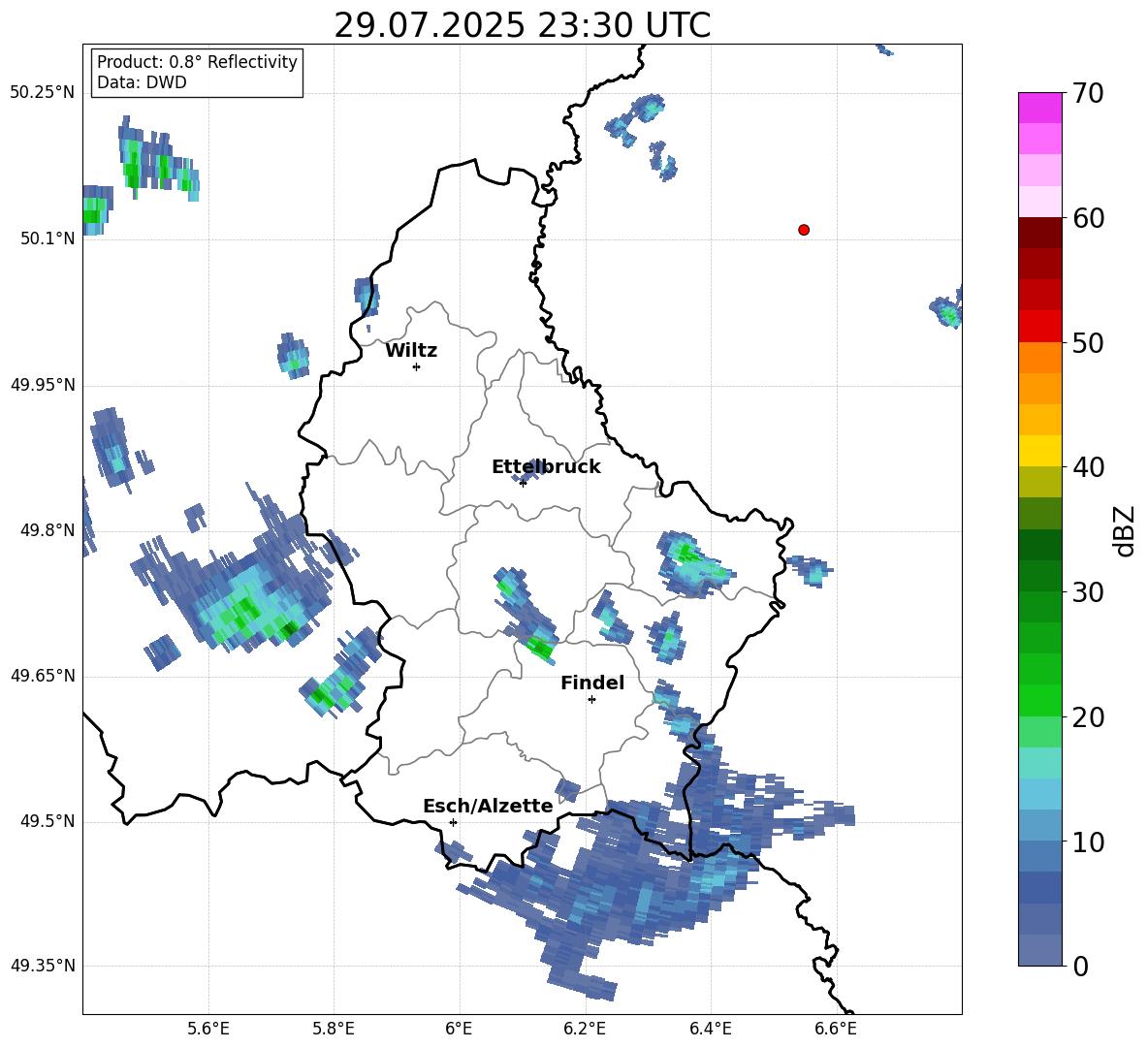The image size is (1148, 1048).
Task: Click the Wiltz cross marker
Action: click(x=417, y=366)
